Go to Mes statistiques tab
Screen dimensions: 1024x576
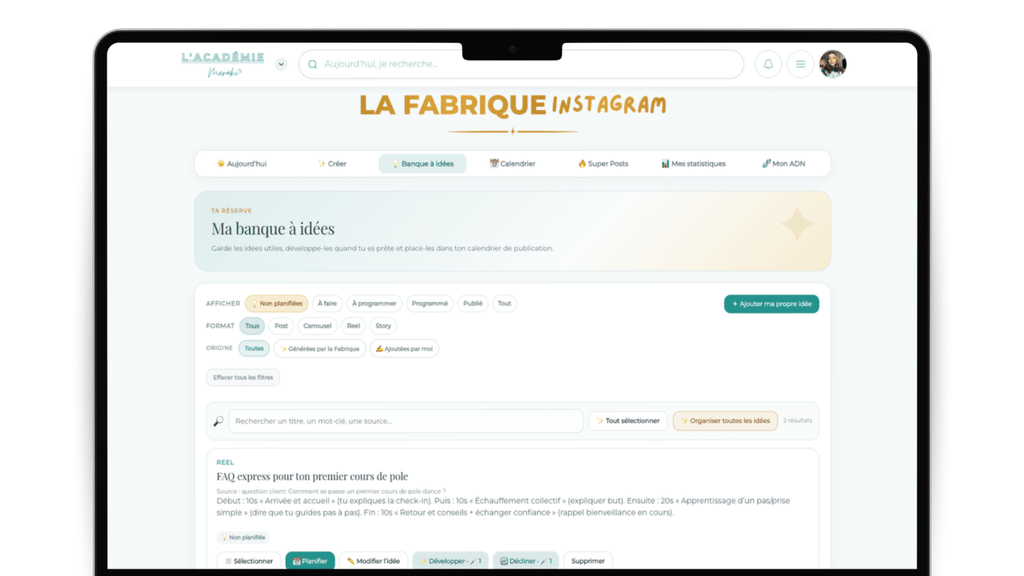point(693,164)
